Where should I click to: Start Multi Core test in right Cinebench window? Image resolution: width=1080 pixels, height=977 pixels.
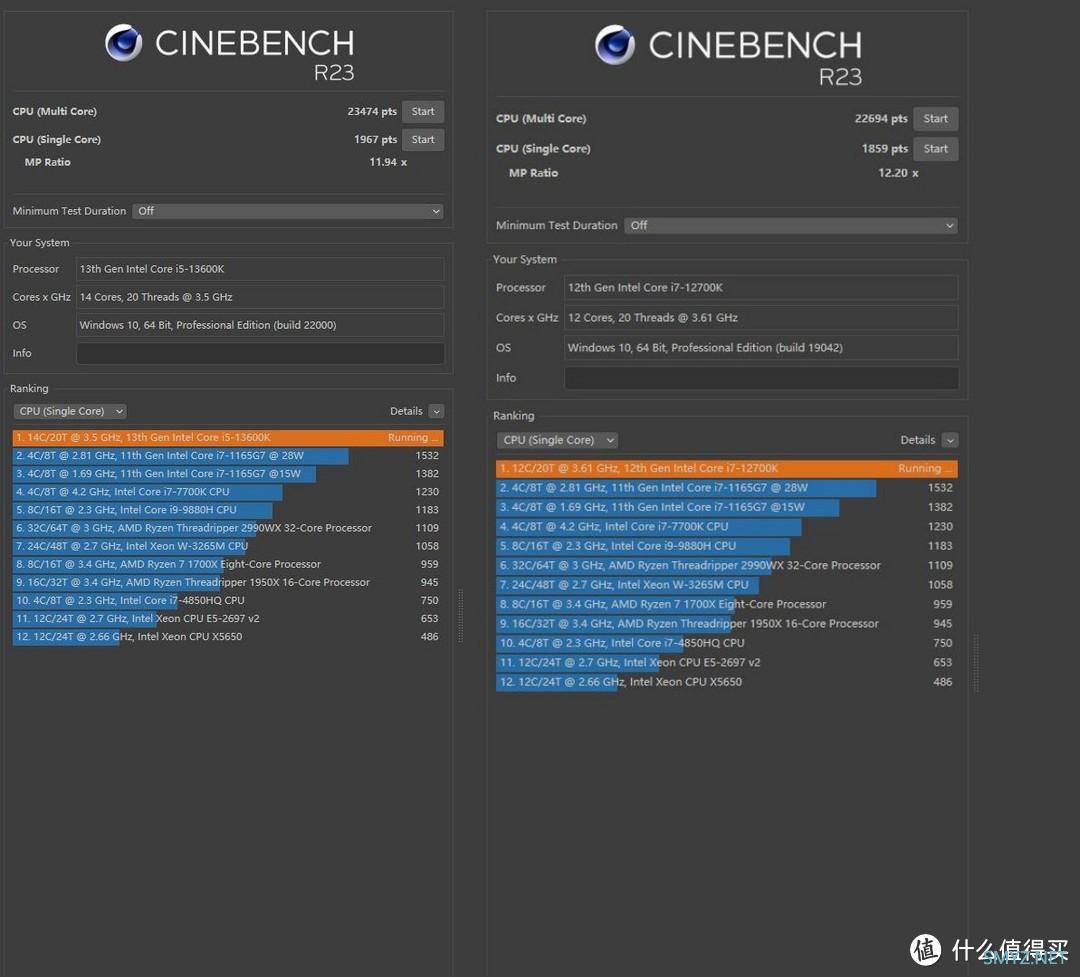(x=935, y=119)
